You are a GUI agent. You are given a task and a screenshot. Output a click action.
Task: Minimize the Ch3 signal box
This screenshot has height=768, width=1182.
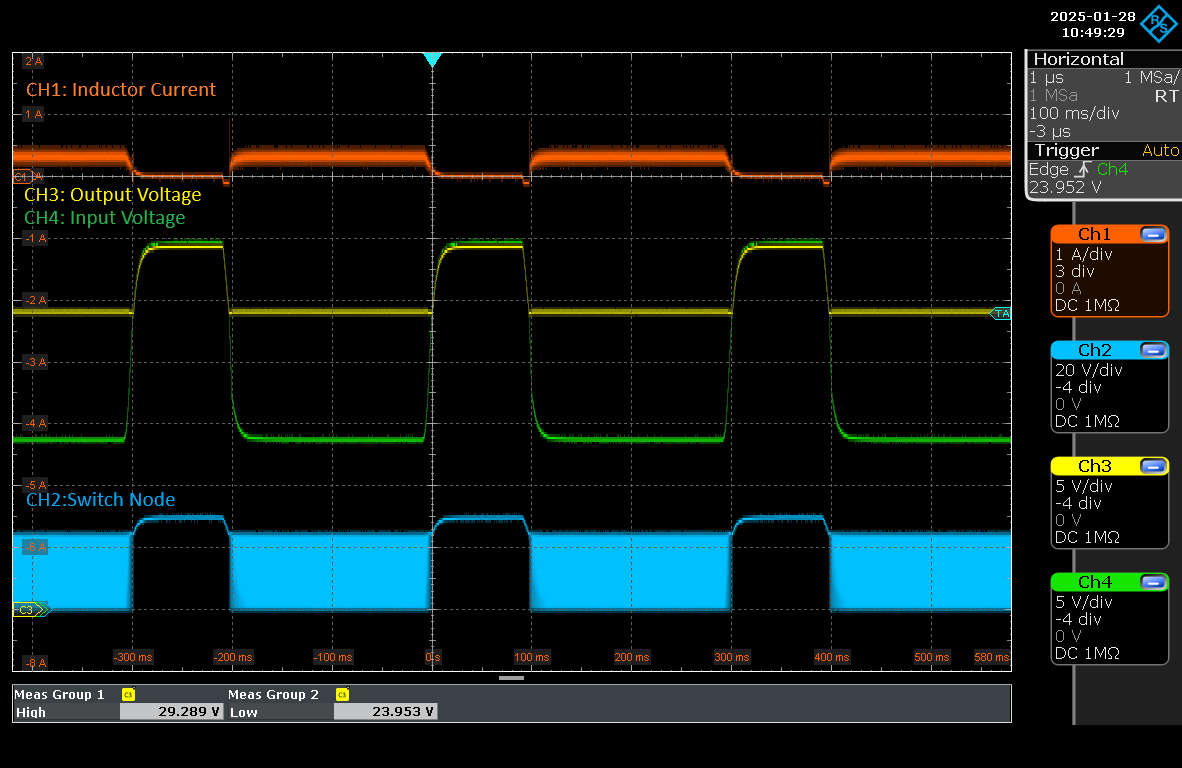(1153, 466)
